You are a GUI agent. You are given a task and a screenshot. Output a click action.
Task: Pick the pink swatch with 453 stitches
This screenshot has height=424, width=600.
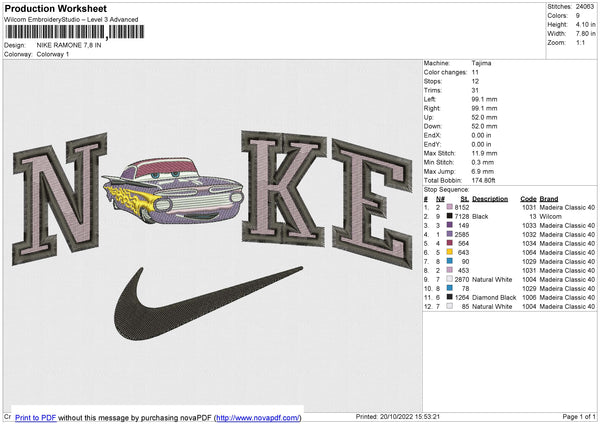click(x=450, y=270)
